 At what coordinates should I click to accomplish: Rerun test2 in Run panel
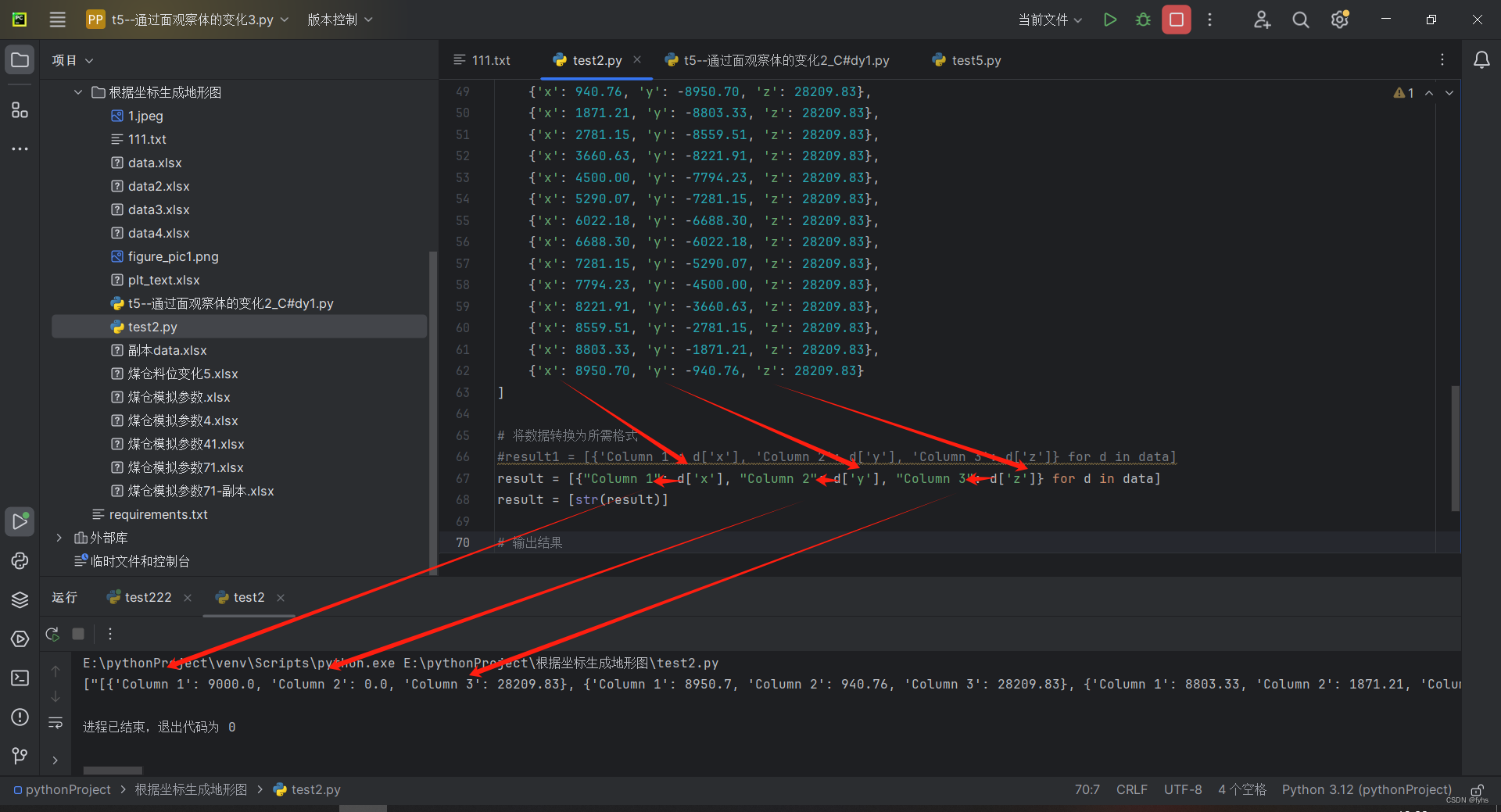point(52,634)
